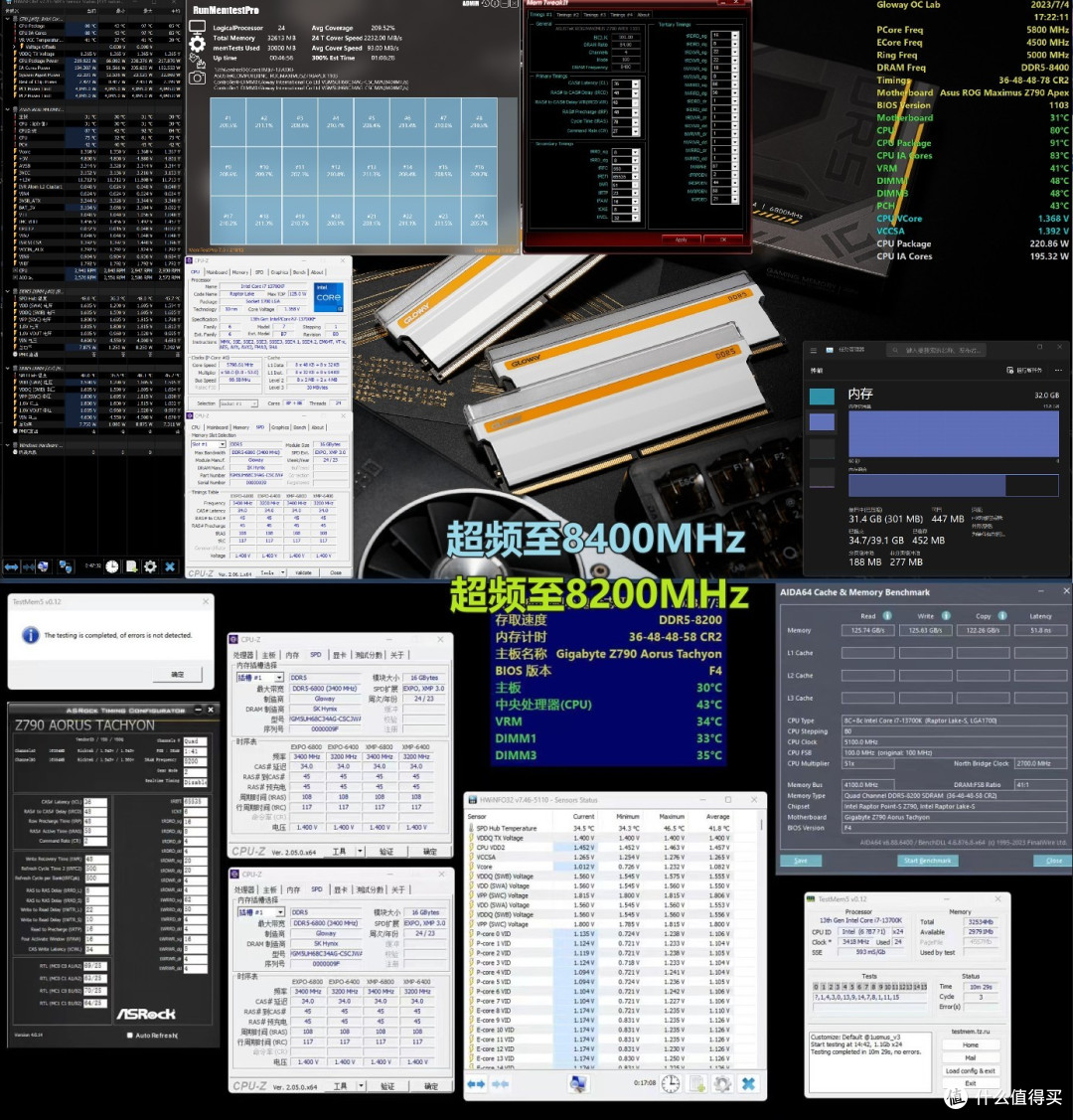Open settings gear in dark HWiNFO toolbar

click(150, 566)
